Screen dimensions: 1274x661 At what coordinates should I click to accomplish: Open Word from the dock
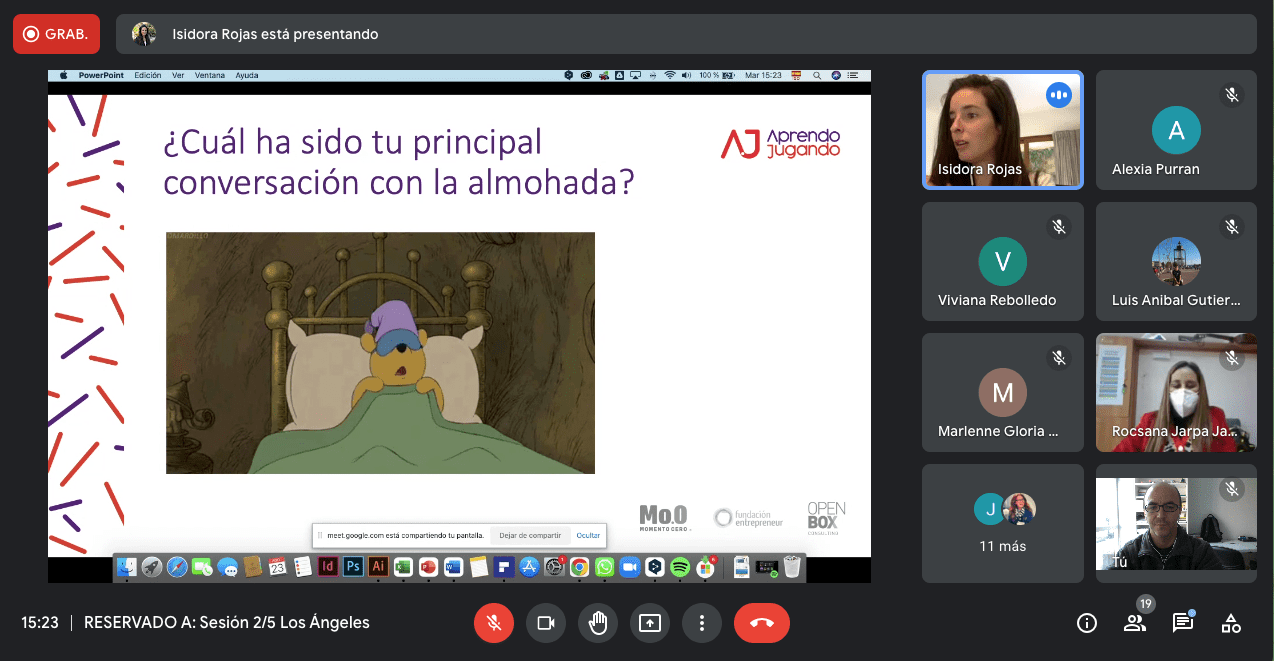tap(453, 567)
